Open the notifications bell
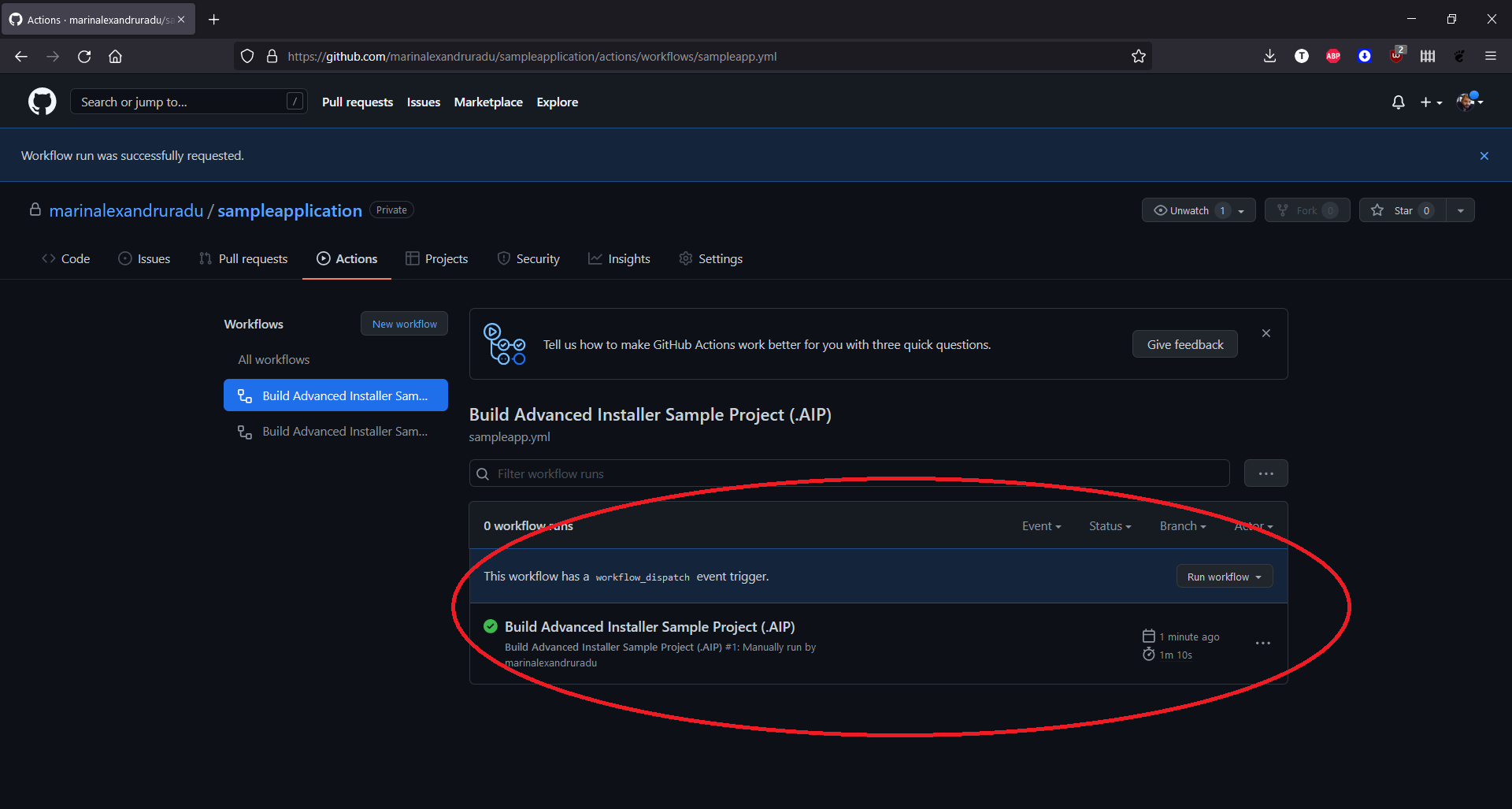1512x809 pixels. point(1398,102)
